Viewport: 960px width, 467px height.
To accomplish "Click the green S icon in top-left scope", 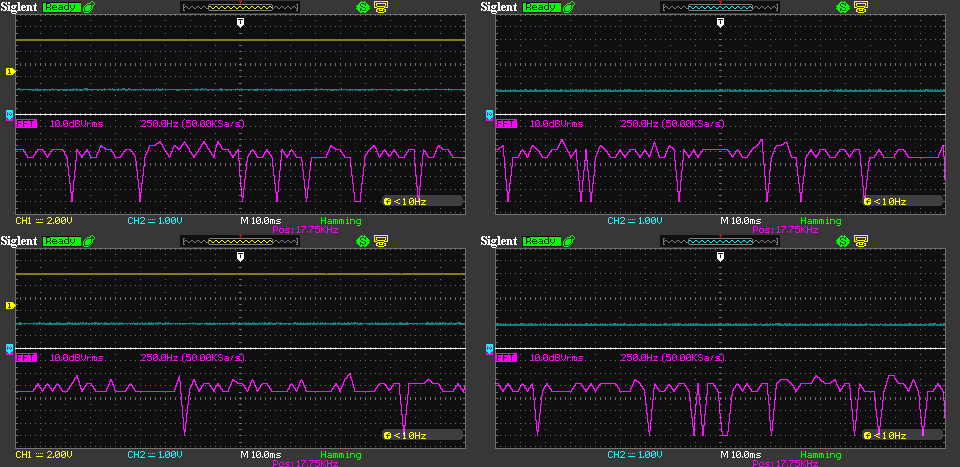I will point(363,7).
